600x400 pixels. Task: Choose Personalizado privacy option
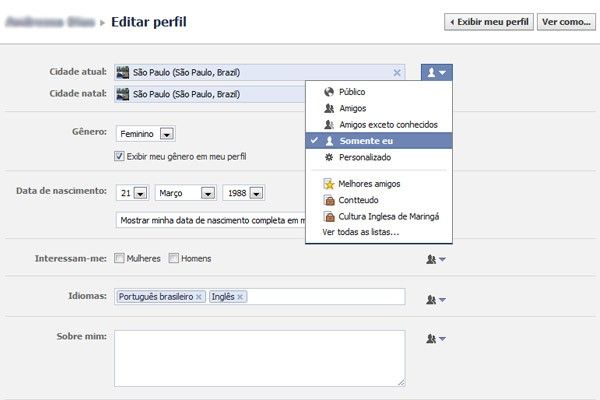[379, 157]
